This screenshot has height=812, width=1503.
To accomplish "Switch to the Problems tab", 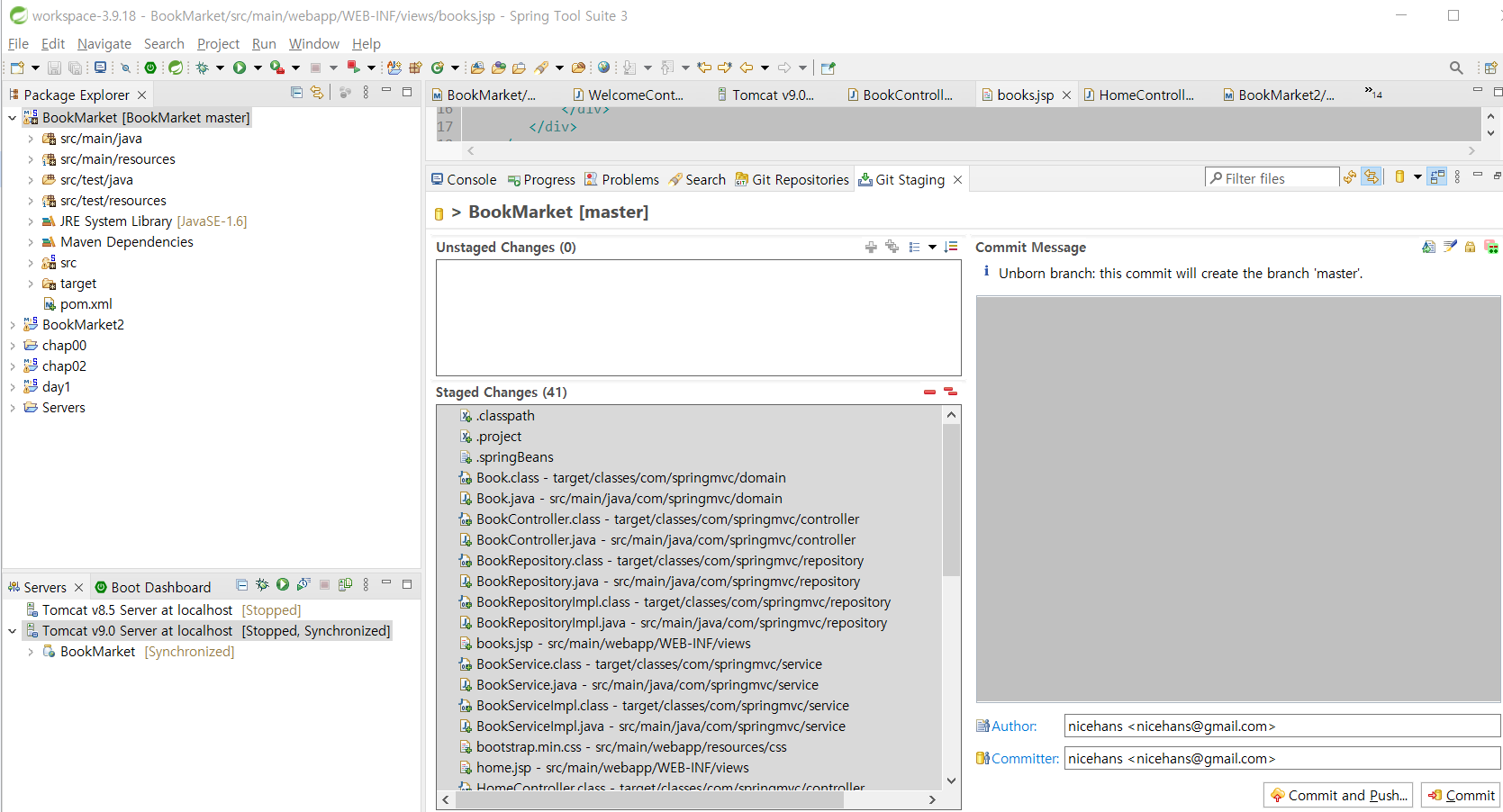I will tap(621, 179).
